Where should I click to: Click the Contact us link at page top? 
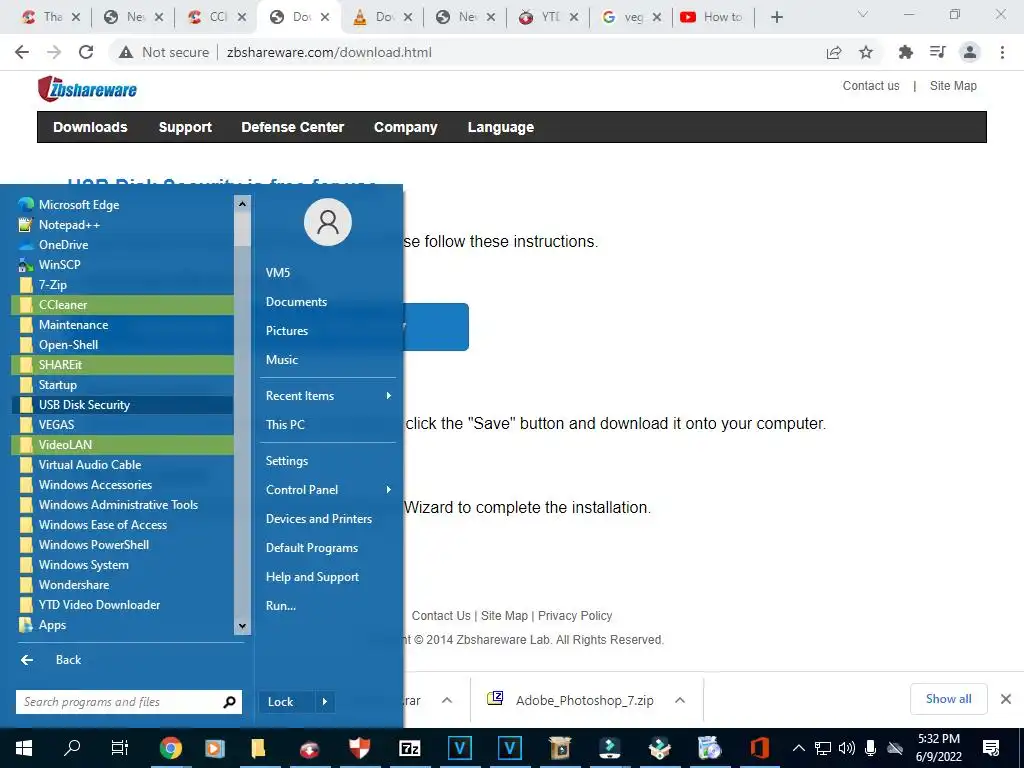(871, 86)
